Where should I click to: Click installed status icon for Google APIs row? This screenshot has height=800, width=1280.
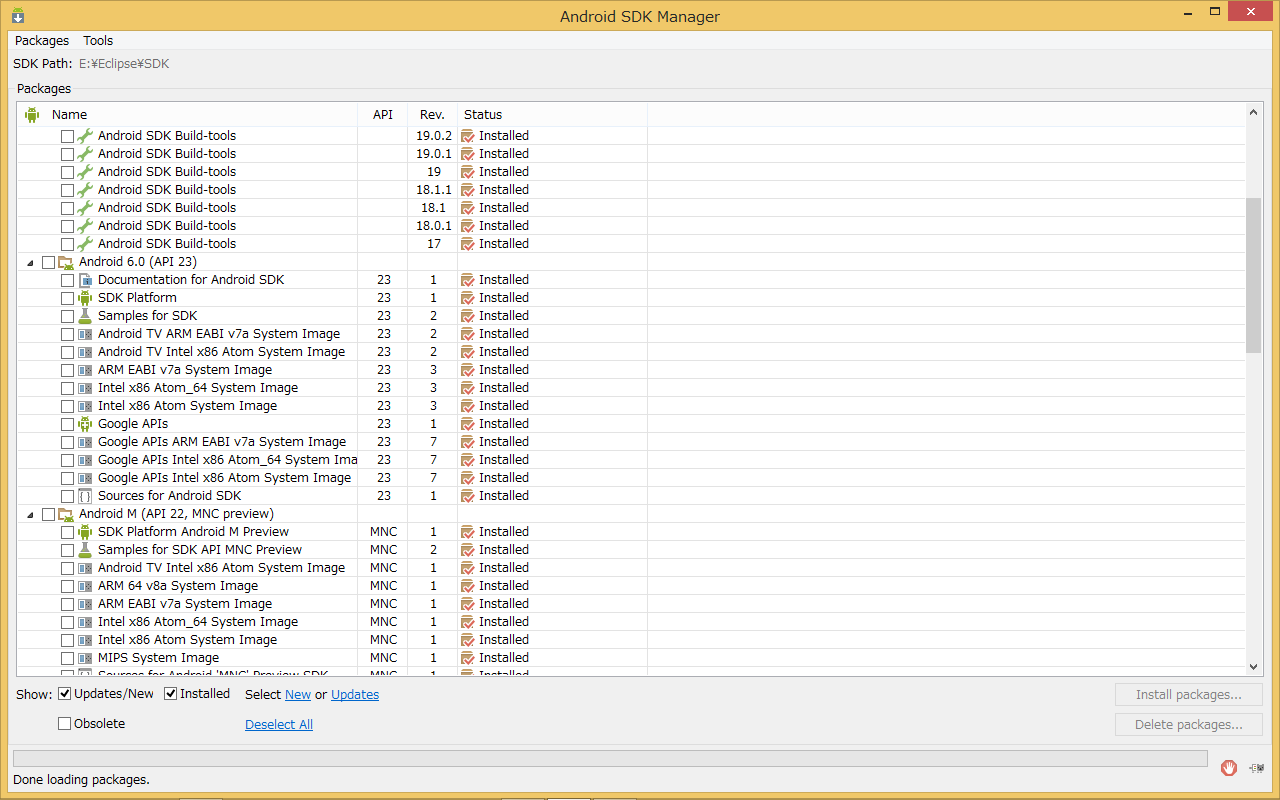click(x=467, y=424)
